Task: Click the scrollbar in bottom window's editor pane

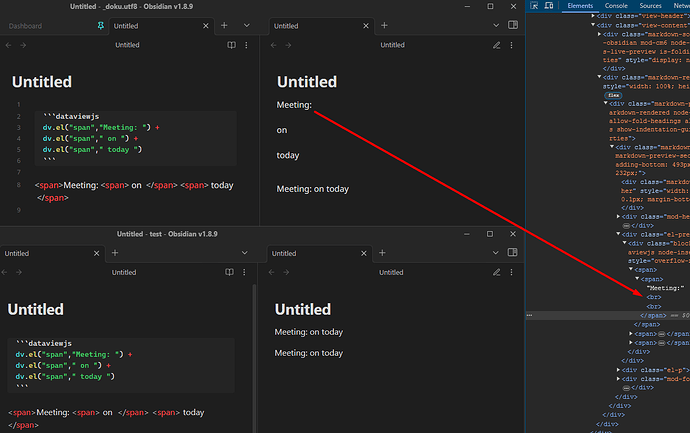Action: click(254, 358)
